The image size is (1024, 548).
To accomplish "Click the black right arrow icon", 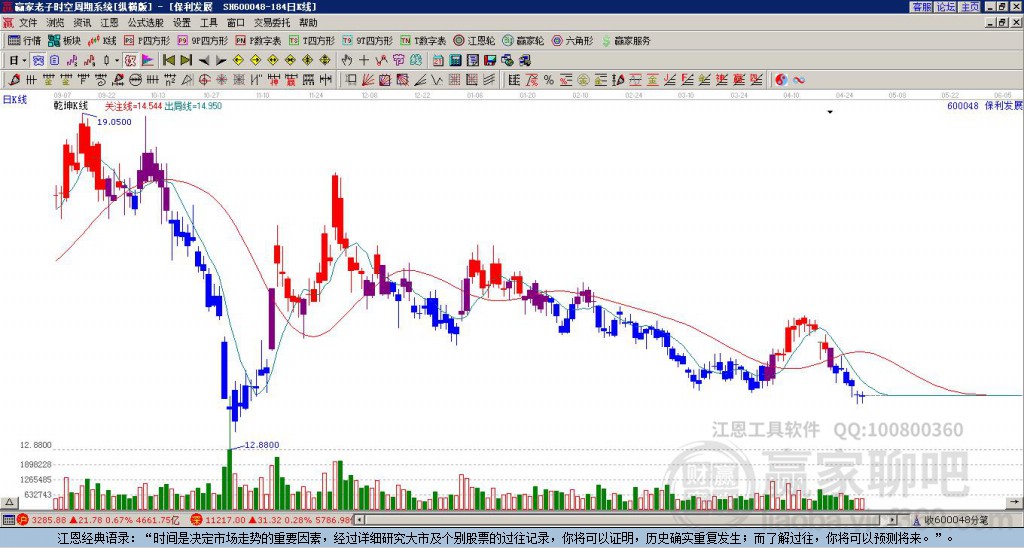I will tap(221, 61).
